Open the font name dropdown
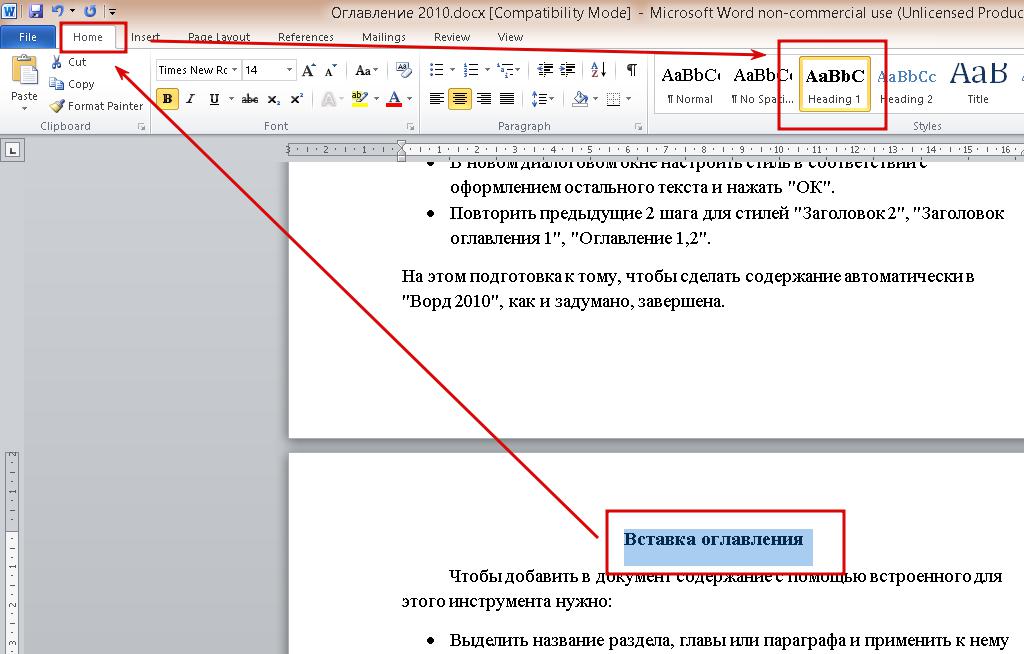The height and width of the screenshot is (654, 1024). [x=235, y=70]
